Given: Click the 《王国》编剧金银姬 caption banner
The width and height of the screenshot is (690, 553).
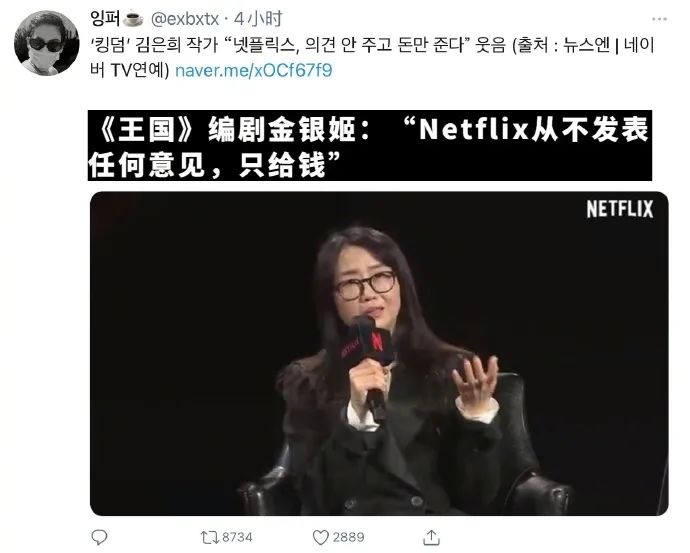Looking at the screenshot, I should [370, 145].
